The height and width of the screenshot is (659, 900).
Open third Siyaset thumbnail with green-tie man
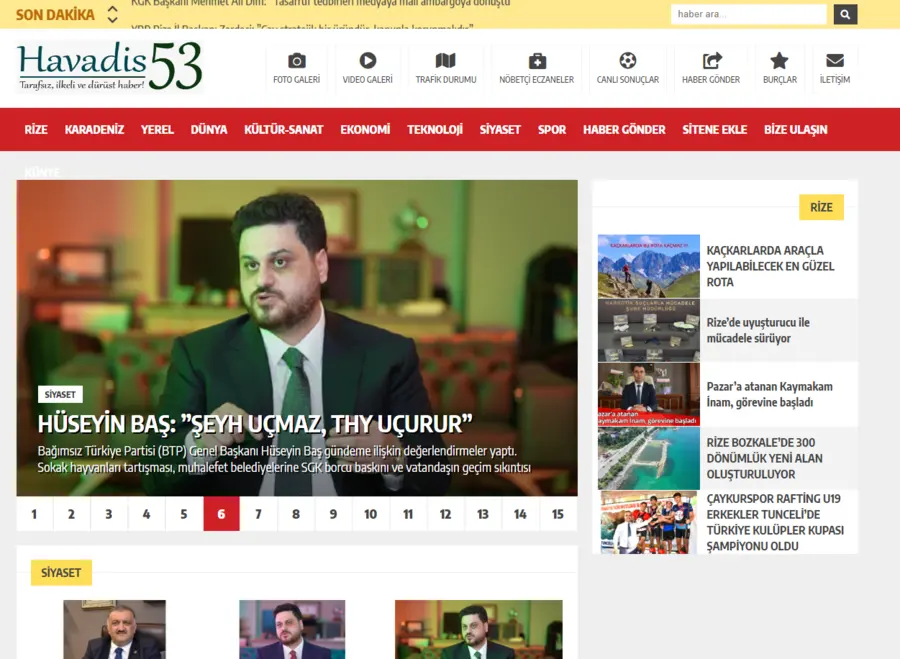coord(479,629)
